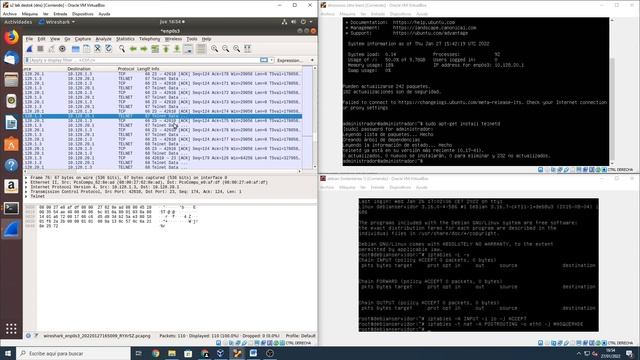Expand Internet Protocol Version 4 row
Screen dimensions: 640x360
coord(26,187)
